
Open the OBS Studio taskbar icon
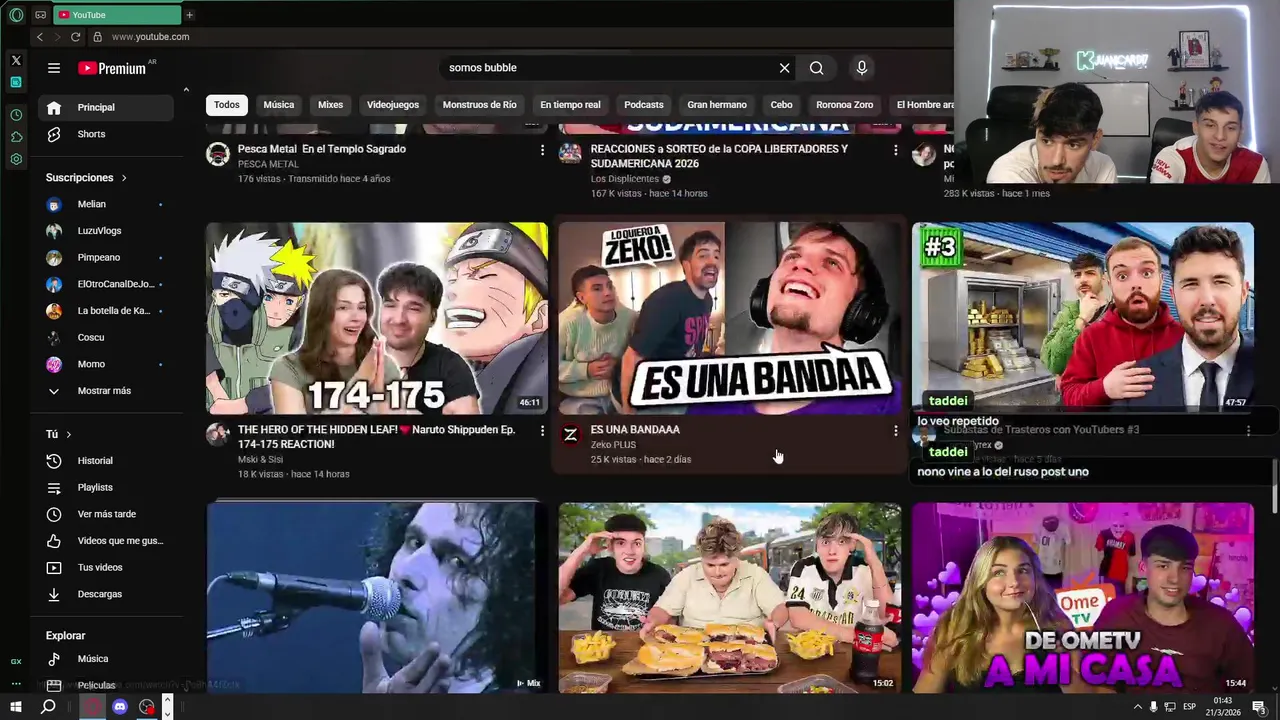pyautogui.click(x=147, y=707)
